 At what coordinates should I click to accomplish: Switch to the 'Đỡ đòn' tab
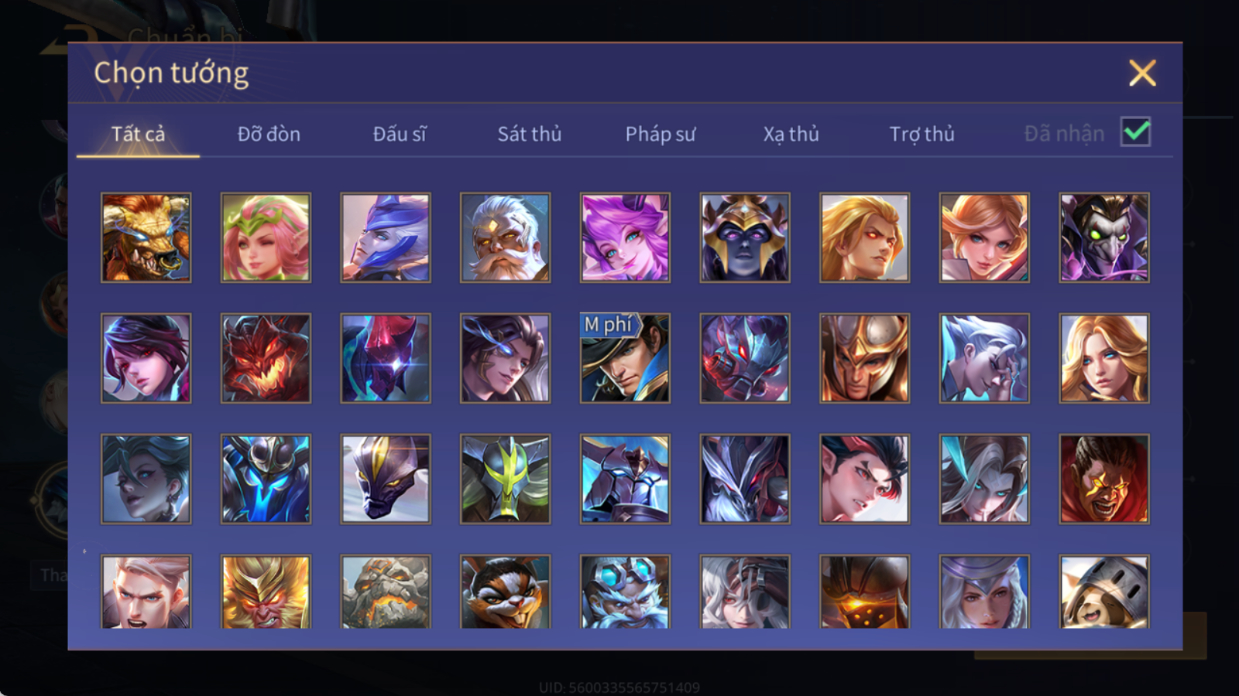pos(269,134)
